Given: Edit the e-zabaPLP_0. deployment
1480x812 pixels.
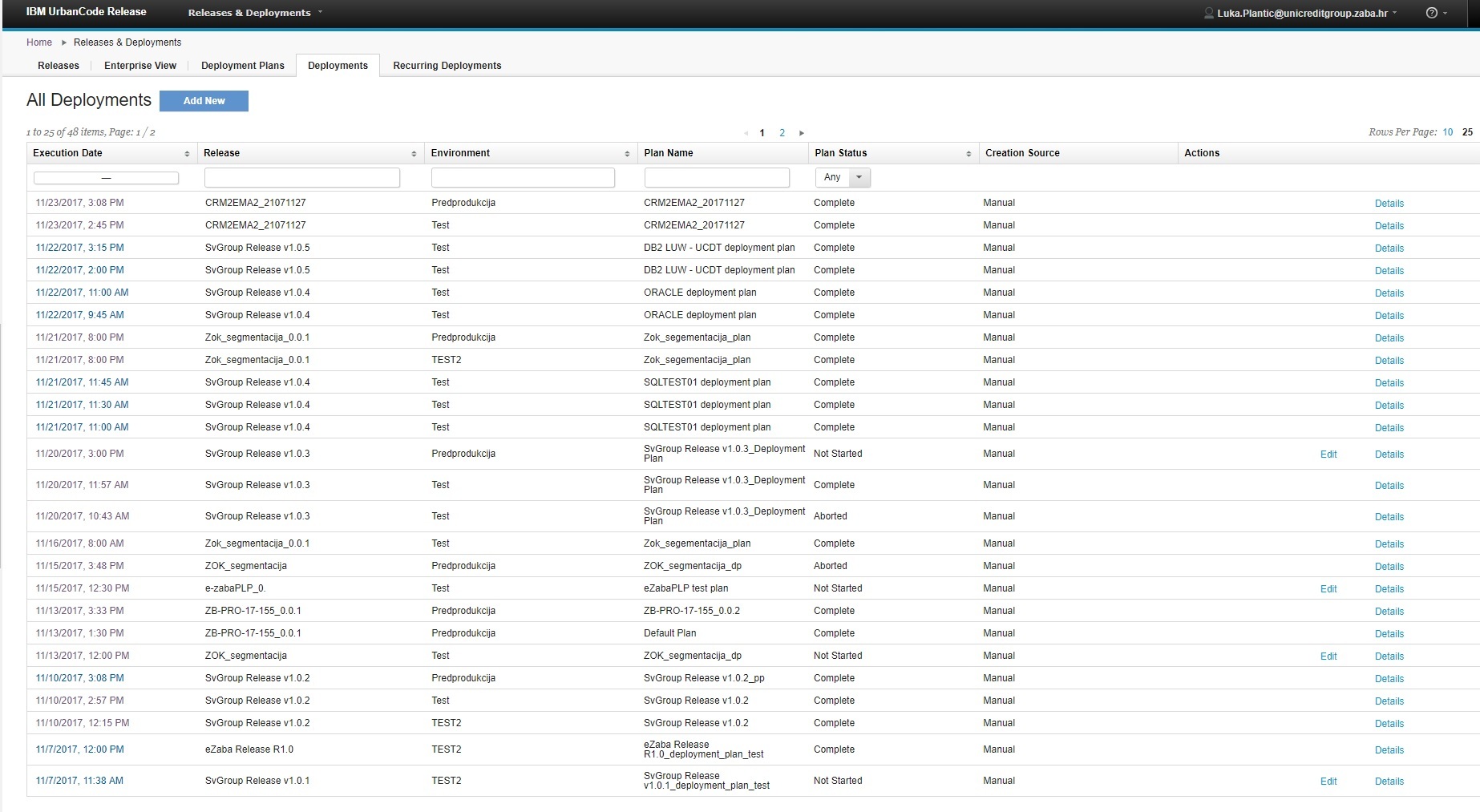Looking at the screenshot, I should point(1328,589).
